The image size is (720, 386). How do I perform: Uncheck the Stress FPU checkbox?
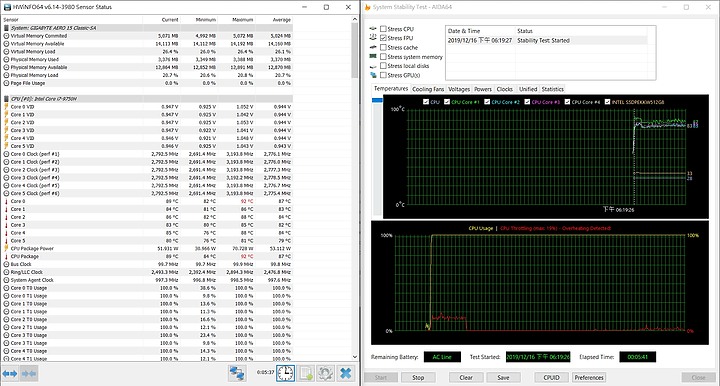383,38
